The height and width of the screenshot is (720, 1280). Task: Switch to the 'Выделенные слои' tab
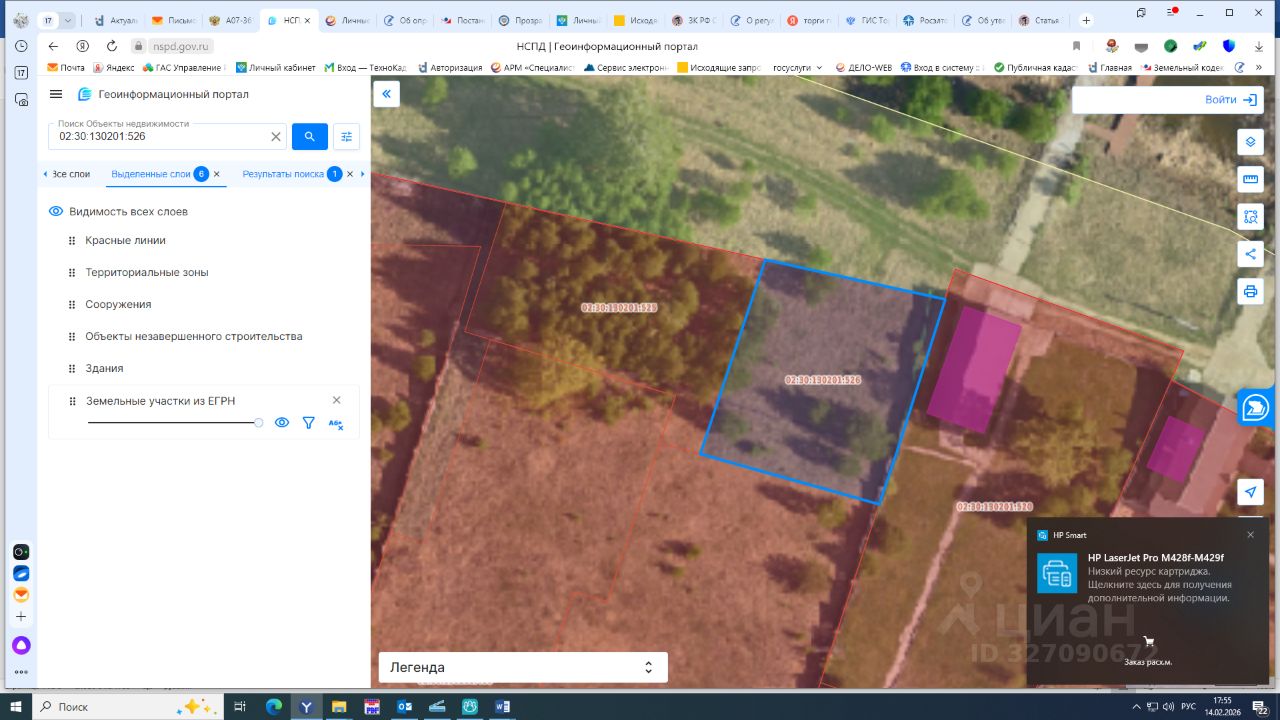(x=150, y=174)
